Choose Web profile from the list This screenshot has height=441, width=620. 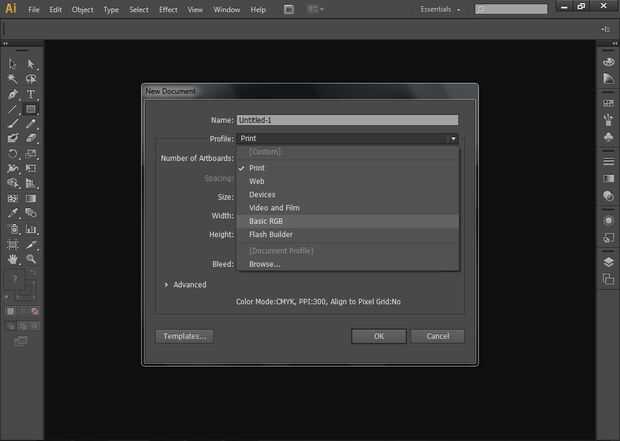tap(348, 182)
